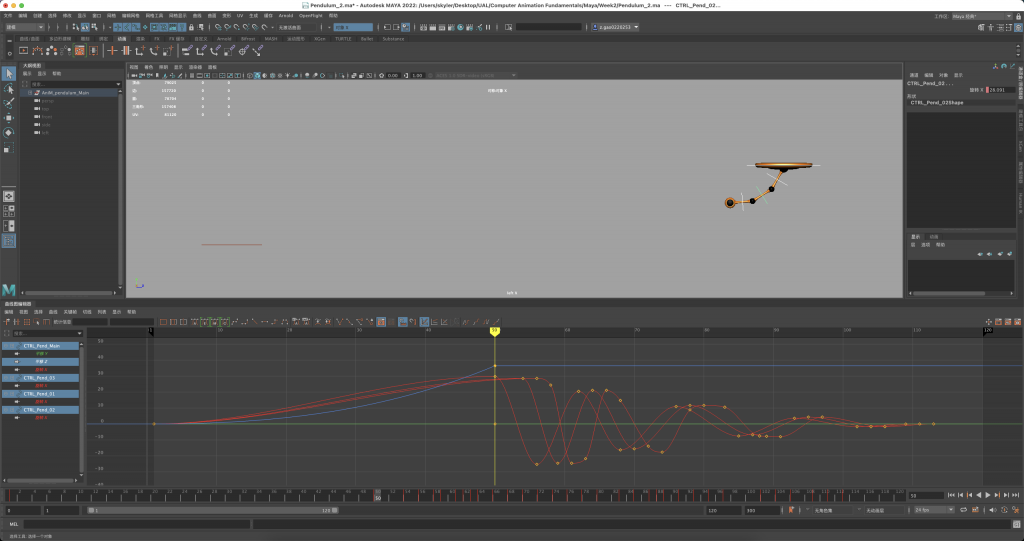The width and height of the screenshot is (1024, 541).
Task: Toggle cached playback icon
Action: (x=975, y=510)
